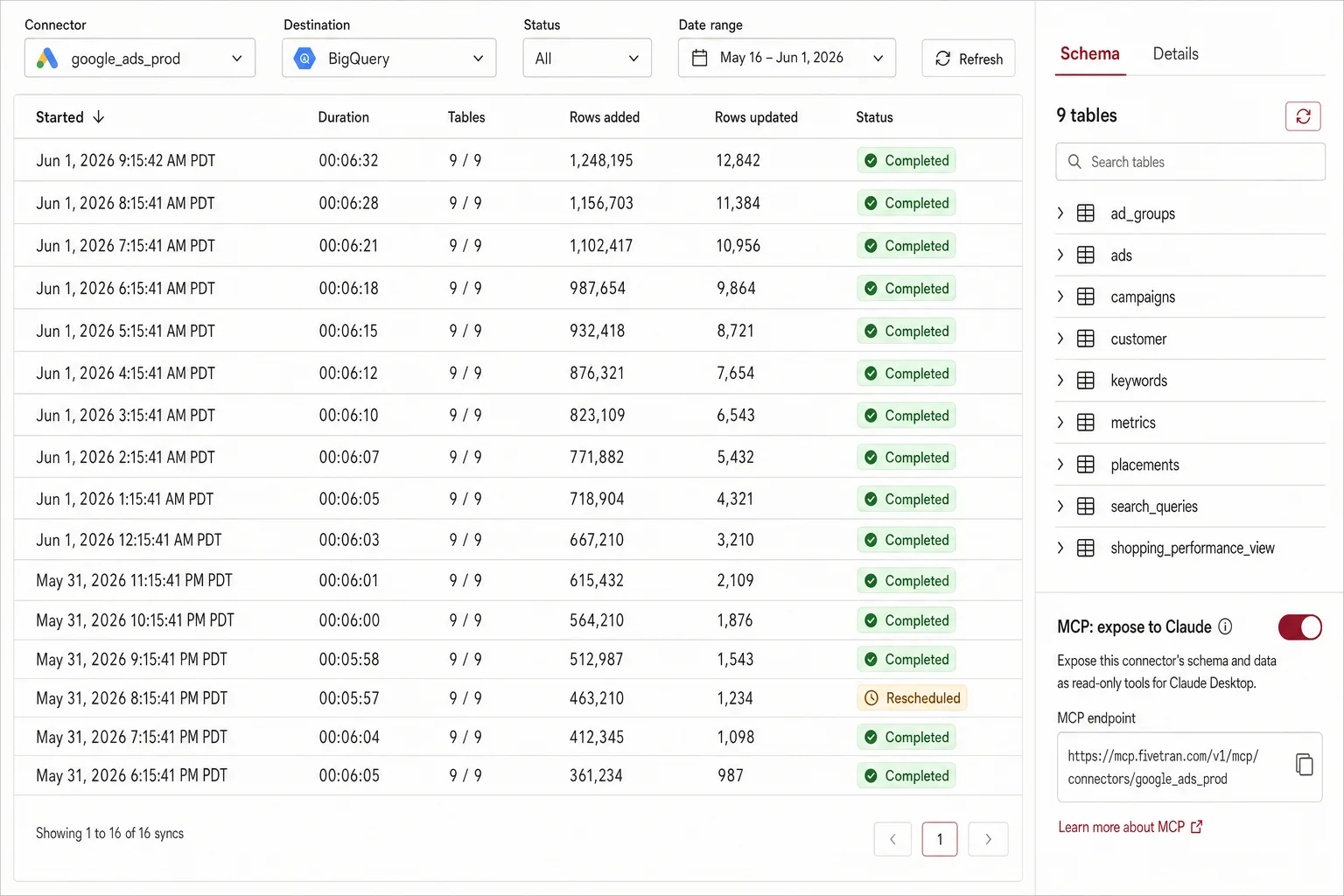This screenshot has height=896, width=1344.
Task: Click the magnifier icon in Search tables
Action: (1074, 162)
